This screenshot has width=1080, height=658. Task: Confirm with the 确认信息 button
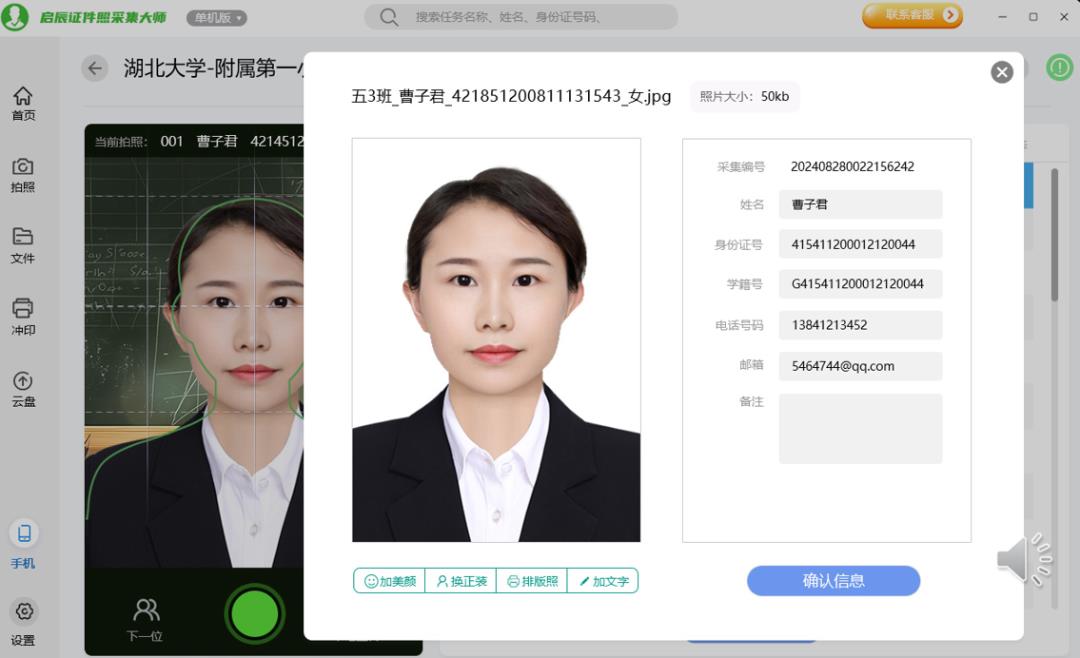click(833, 581)
